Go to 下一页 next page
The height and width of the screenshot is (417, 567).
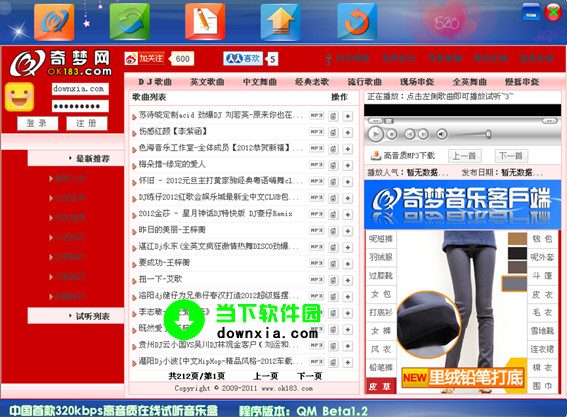pyautogui.click(x=310, y=376)
